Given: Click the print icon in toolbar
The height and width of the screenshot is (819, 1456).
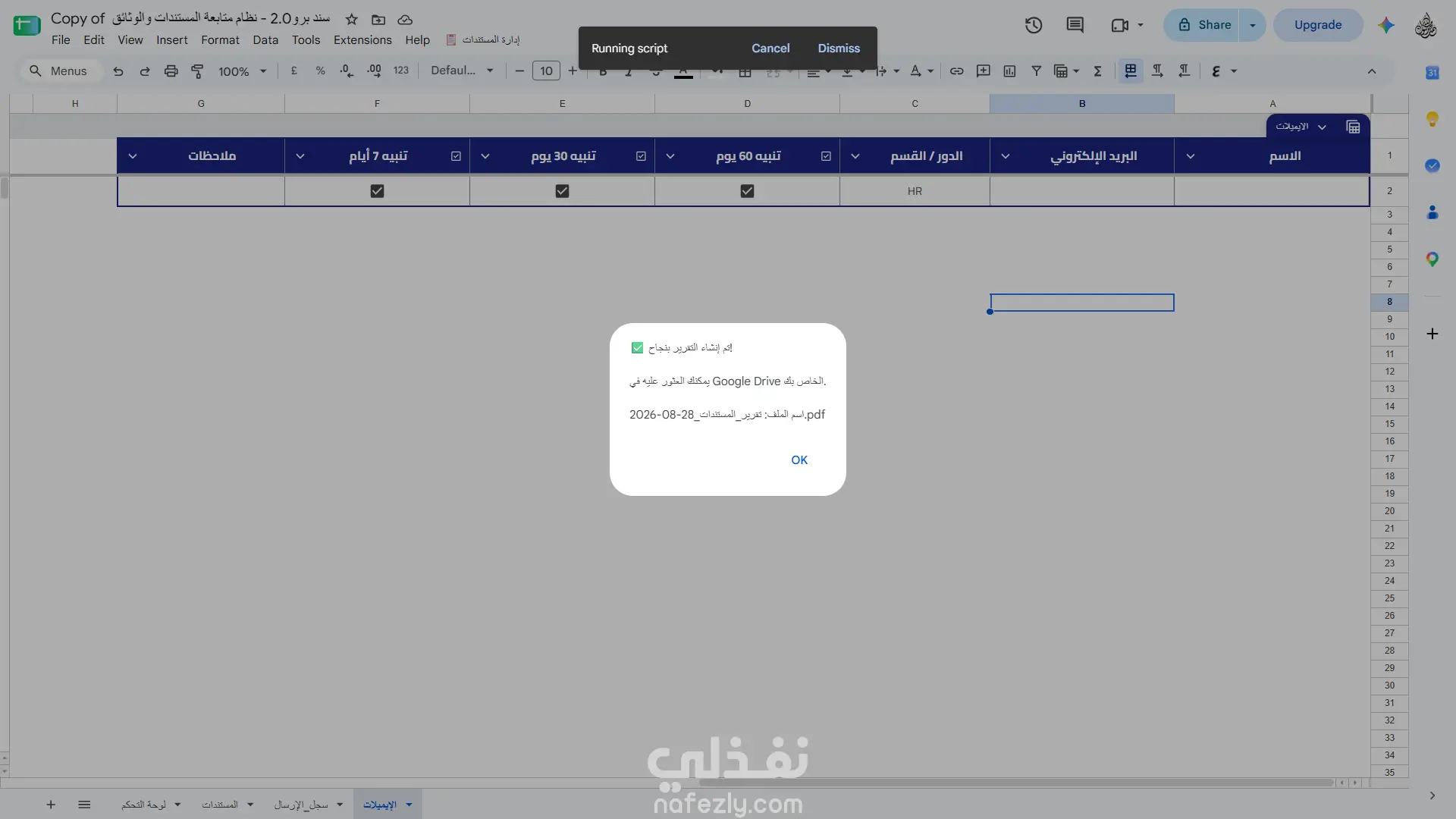Looking at the screenshot, I should click(171, 71).
